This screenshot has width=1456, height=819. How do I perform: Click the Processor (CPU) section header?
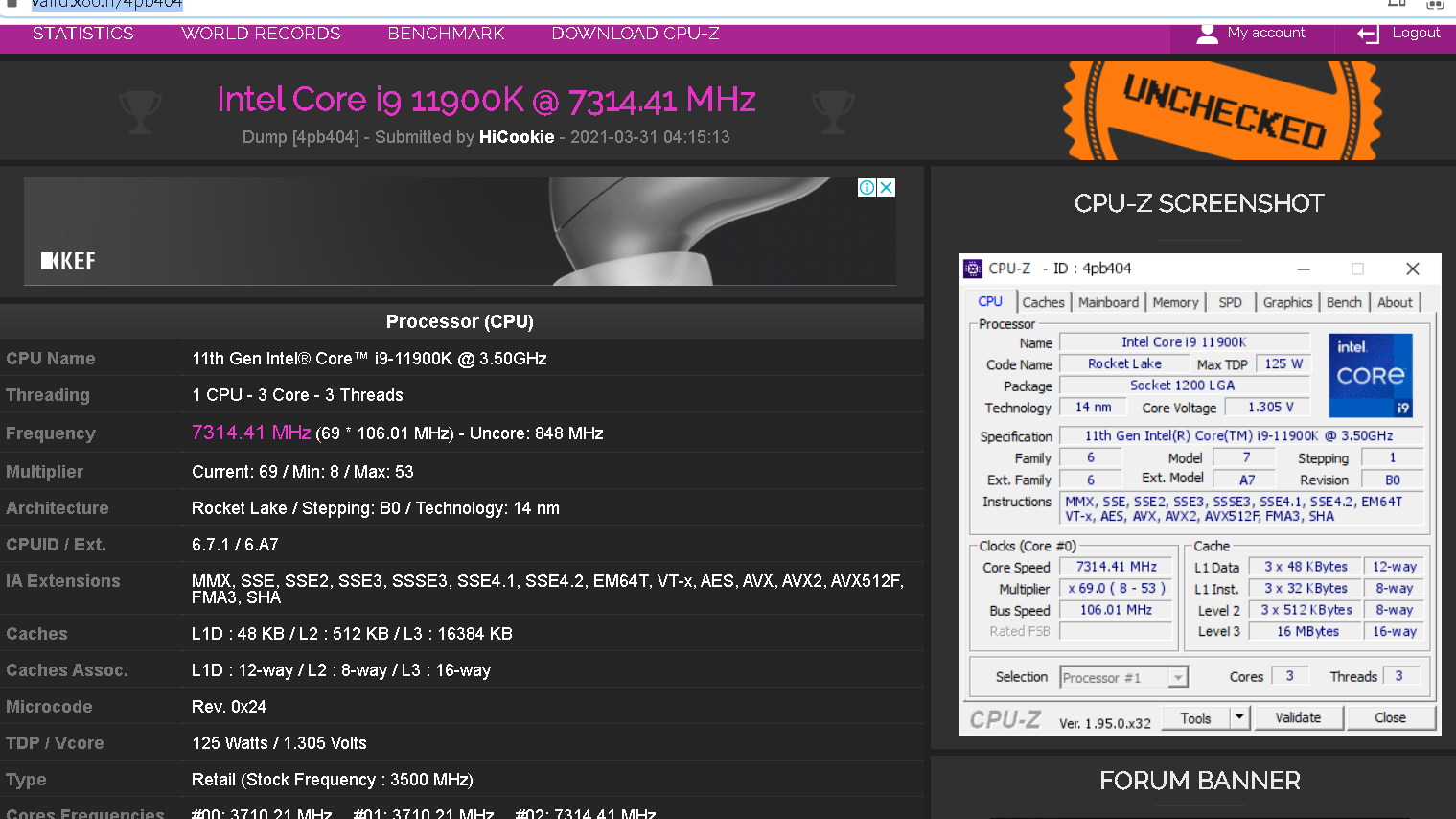(x=460, y=321)
